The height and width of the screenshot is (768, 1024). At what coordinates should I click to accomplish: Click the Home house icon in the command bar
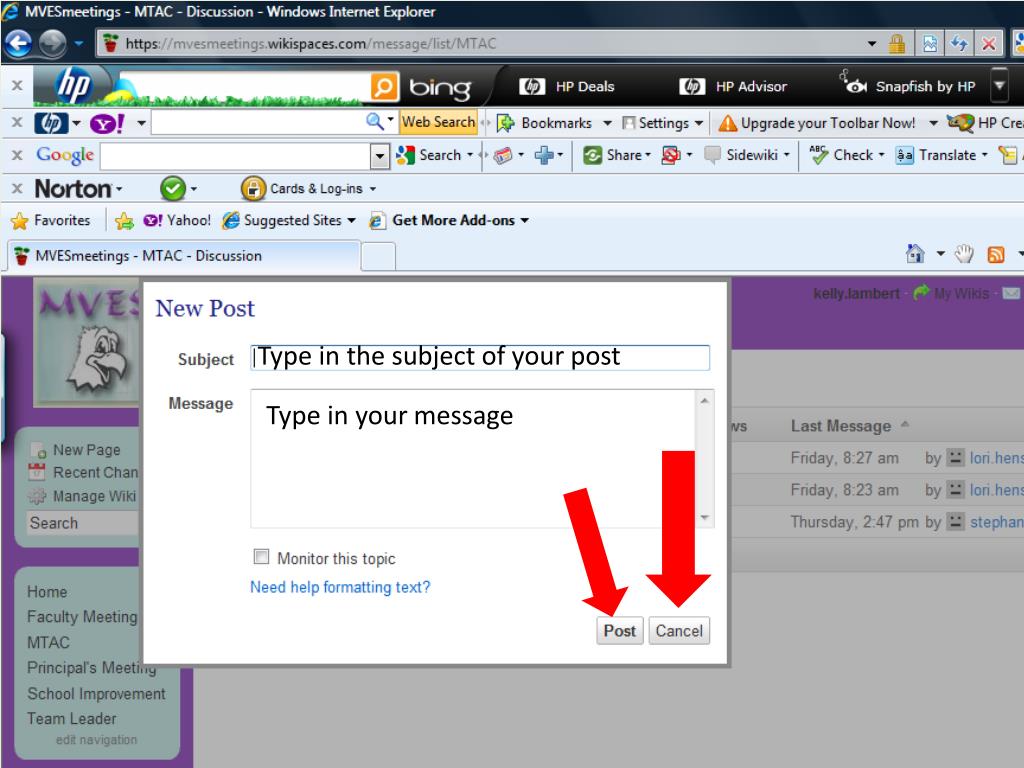click(x=916, y=253)
